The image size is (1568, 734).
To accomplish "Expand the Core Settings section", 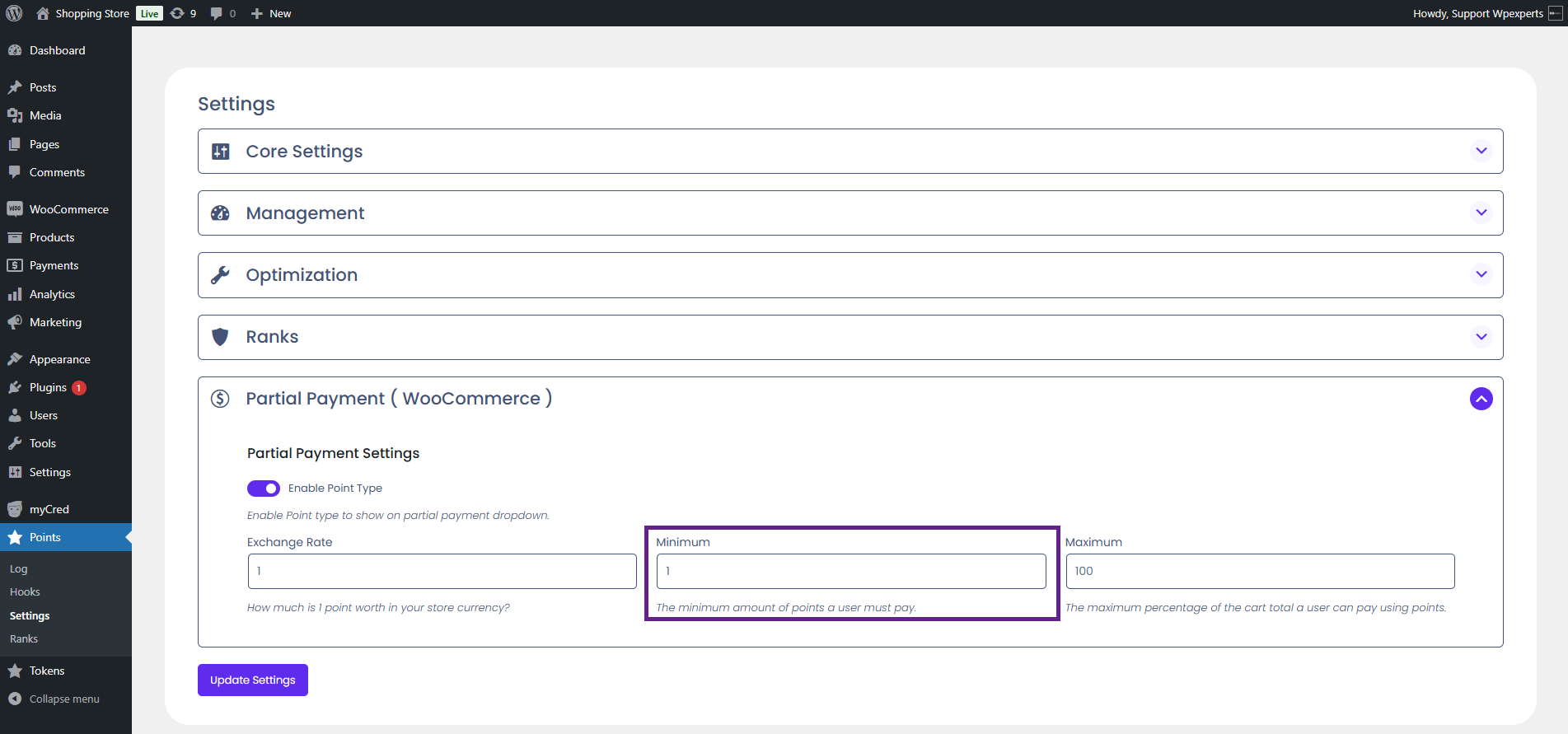I will pyautogui.click(x=1481, y=151).
